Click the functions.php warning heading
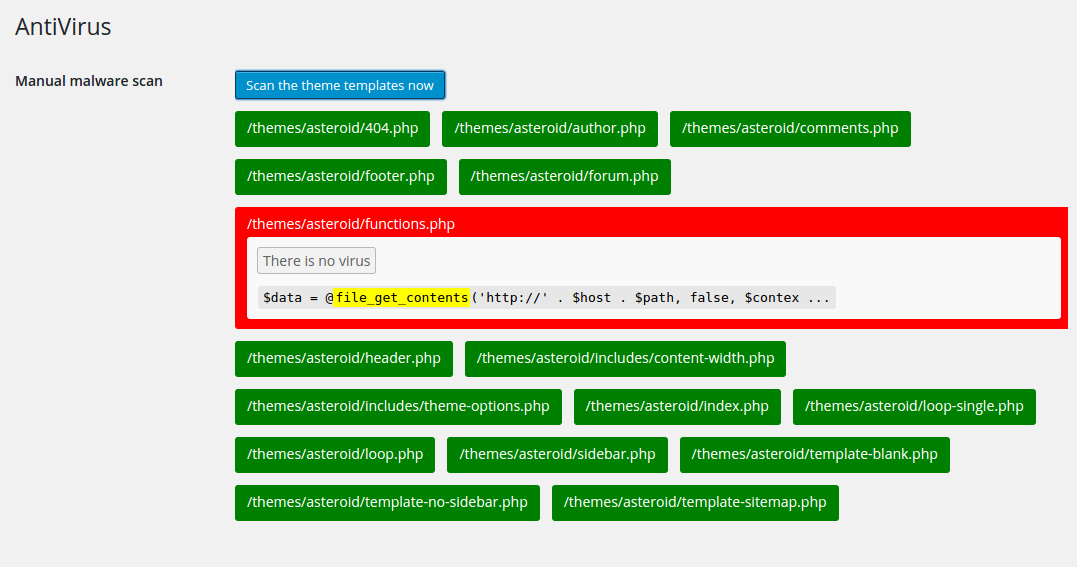This screenshot has width=1077, height=567. coord(351,224)
